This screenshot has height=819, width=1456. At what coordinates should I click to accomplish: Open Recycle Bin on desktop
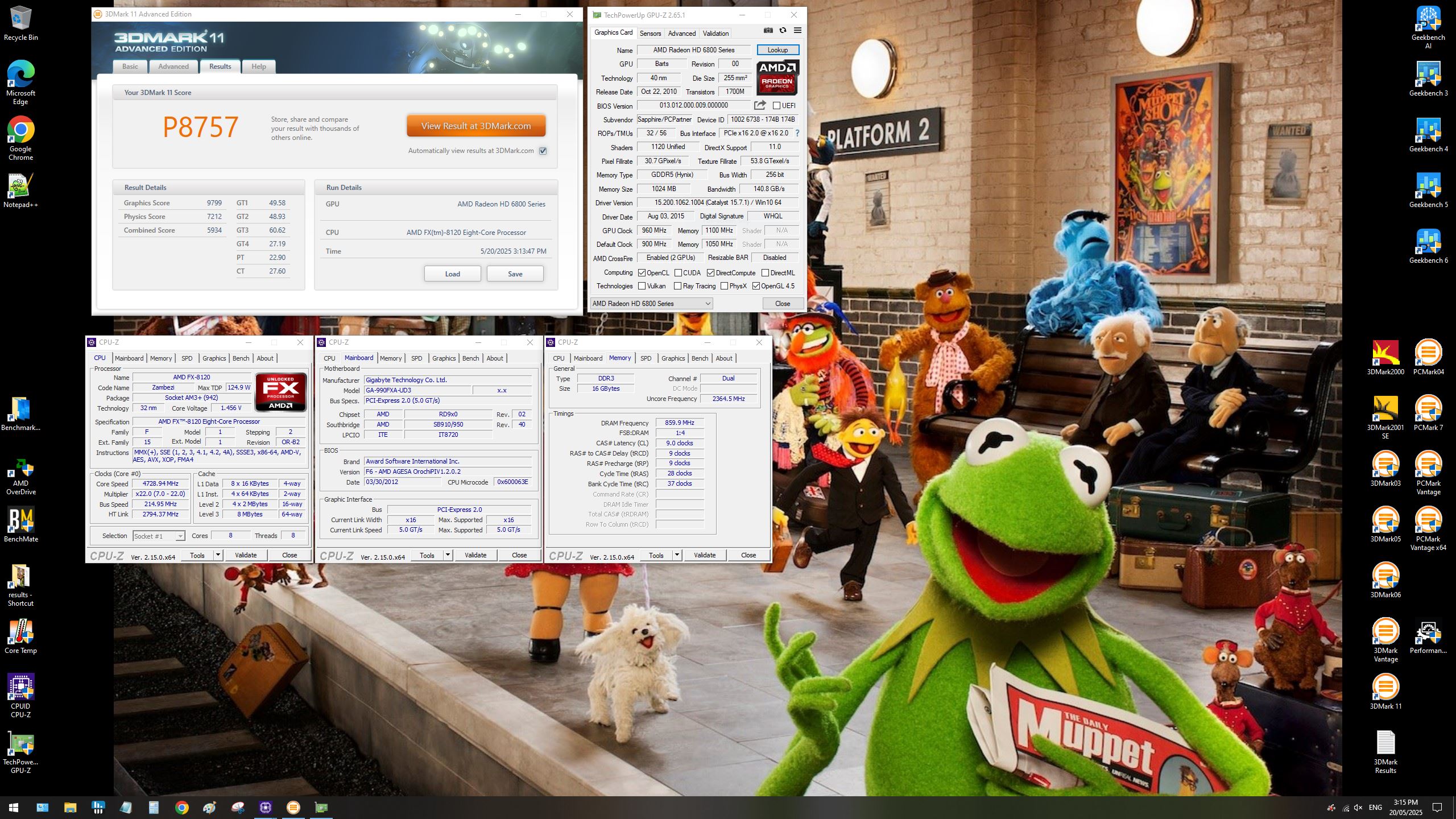coord(21,23)
